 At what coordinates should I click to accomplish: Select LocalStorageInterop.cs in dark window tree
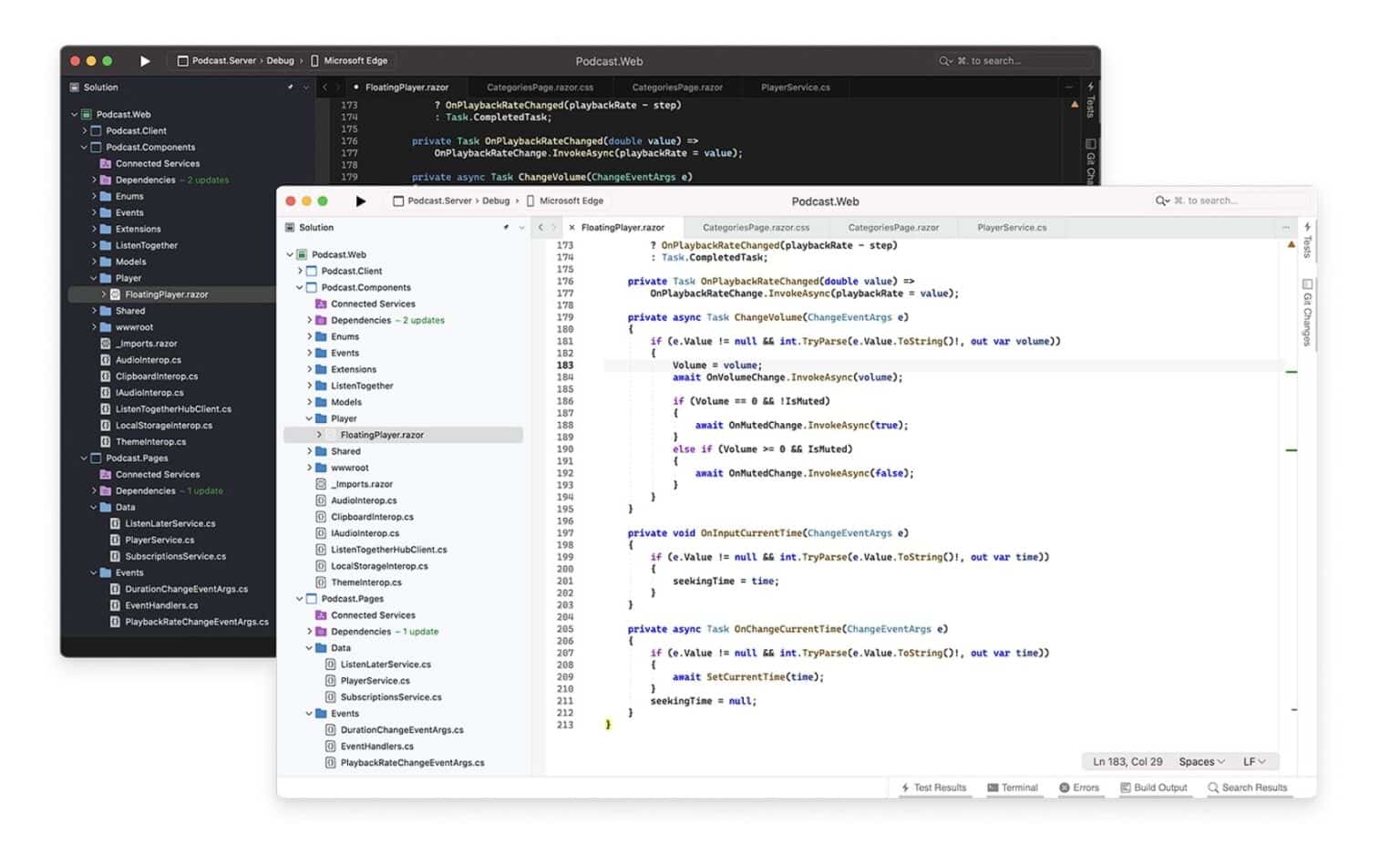[163, 427]
